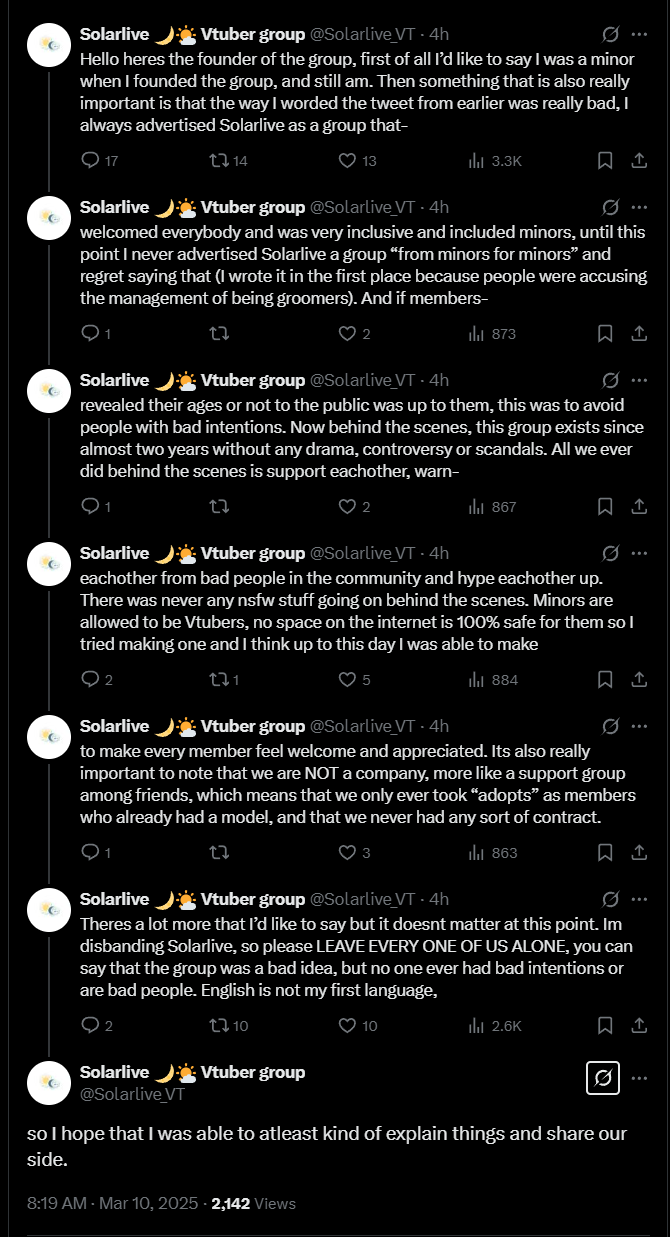Bookmark the tweet with 863 views
The height and width of the screenshot is (1237, 670).
click(x=605, y=852)
